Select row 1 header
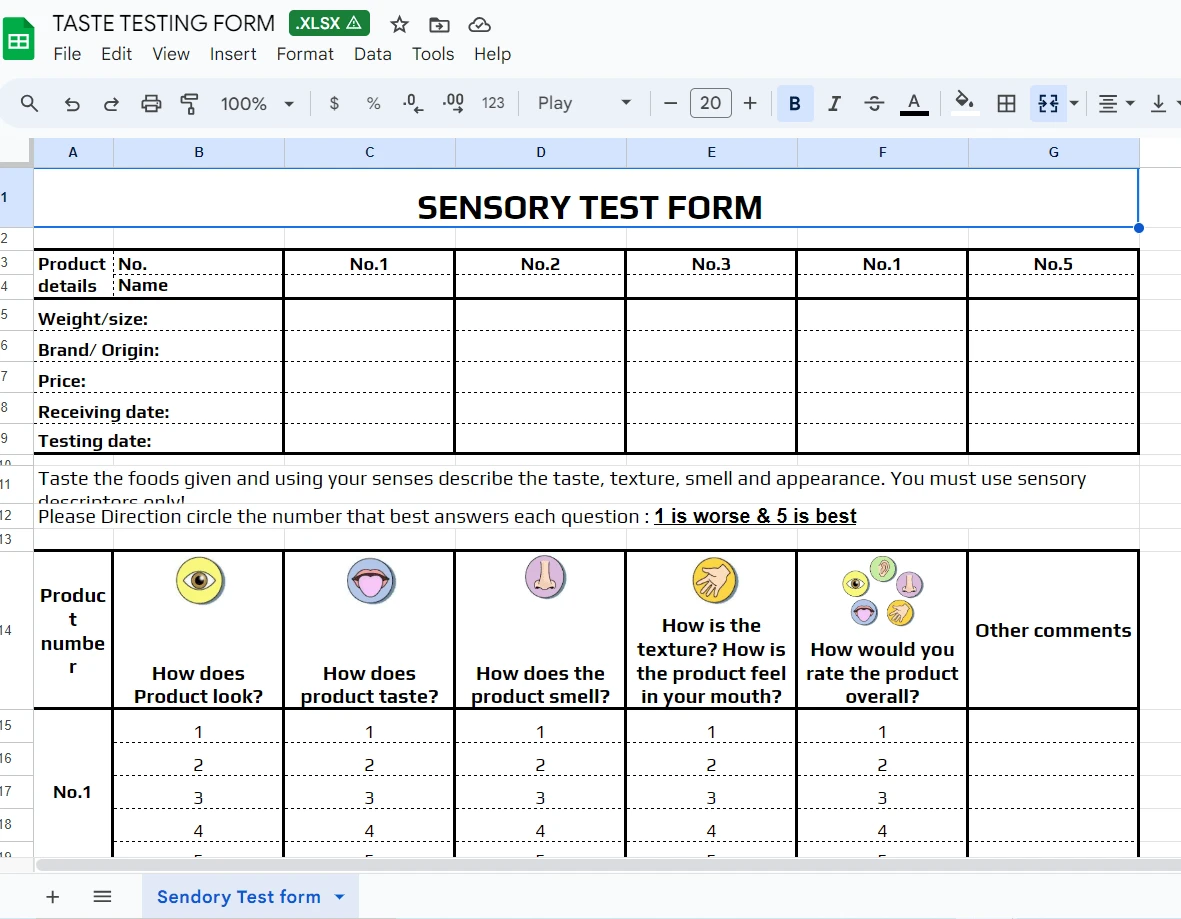The height and width of the screenshot is (919, 1181). (x=17, y=197)
